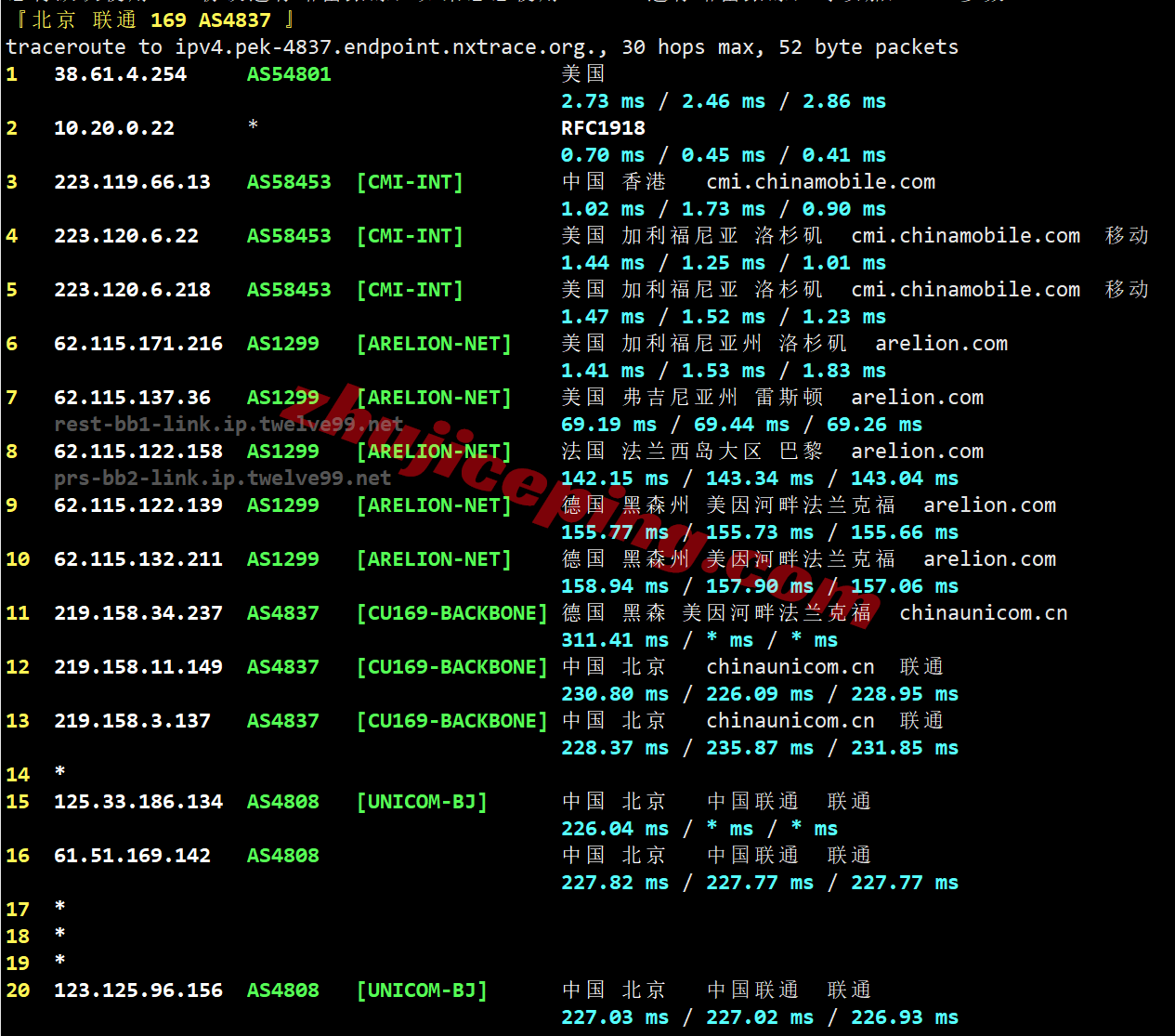Select arelion.com on hop 6 line
The width and height of the screenshot is (1175, 1036).
click(x=941, y=344)
